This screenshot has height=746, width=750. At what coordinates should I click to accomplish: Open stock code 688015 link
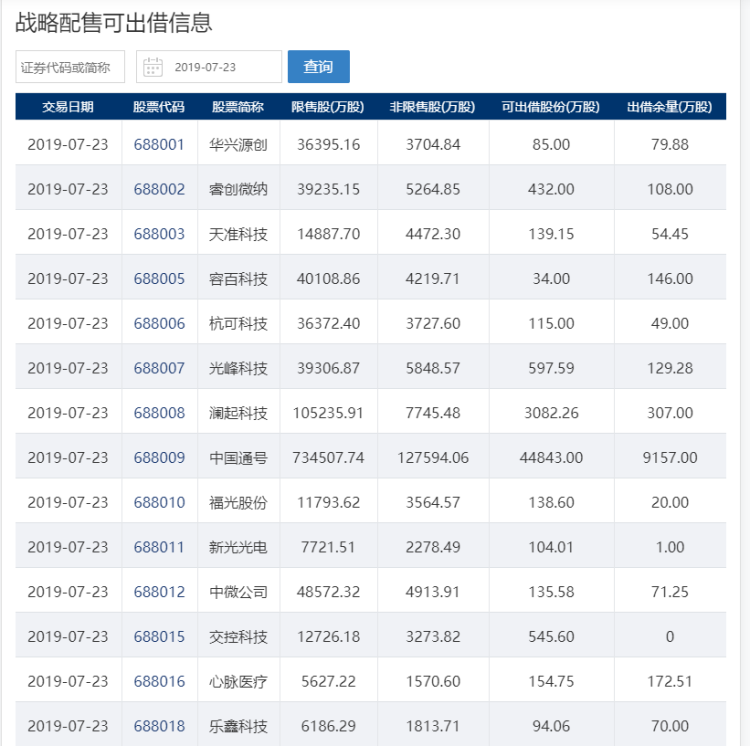coord(159,637)
